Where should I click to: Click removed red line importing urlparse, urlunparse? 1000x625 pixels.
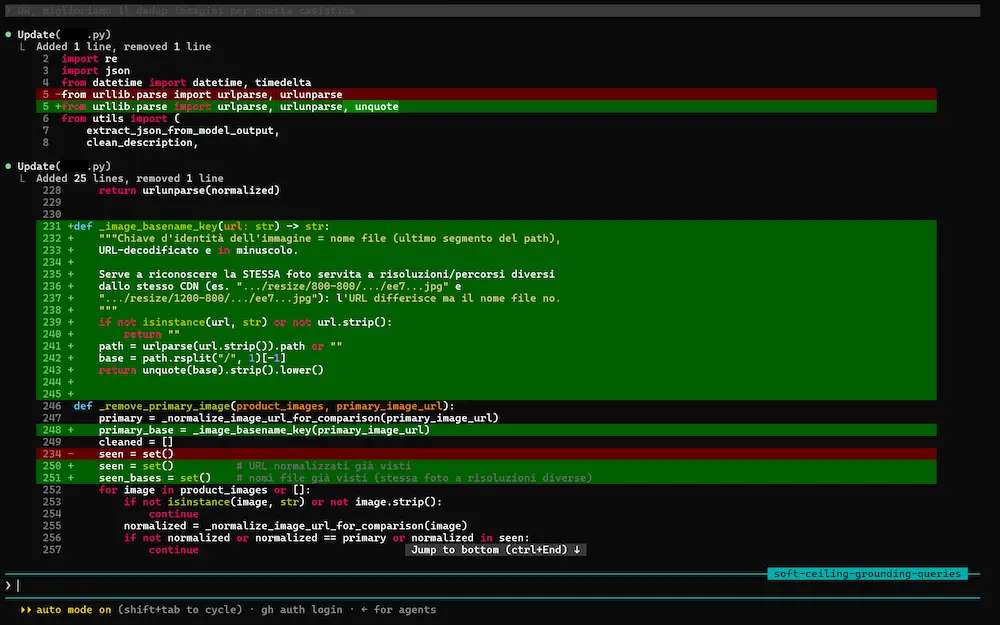487,94
